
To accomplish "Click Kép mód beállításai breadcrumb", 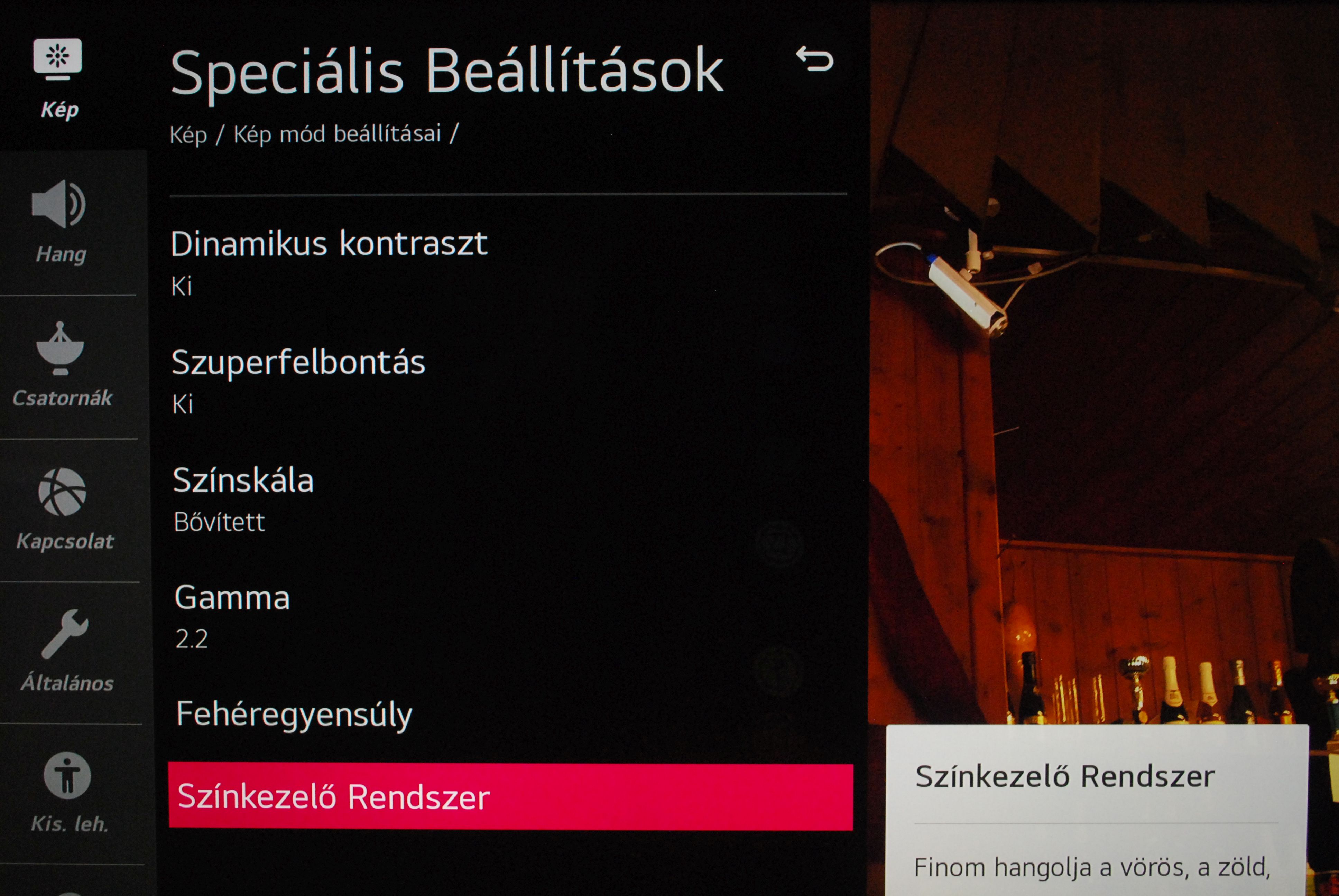I will [337, 134].
